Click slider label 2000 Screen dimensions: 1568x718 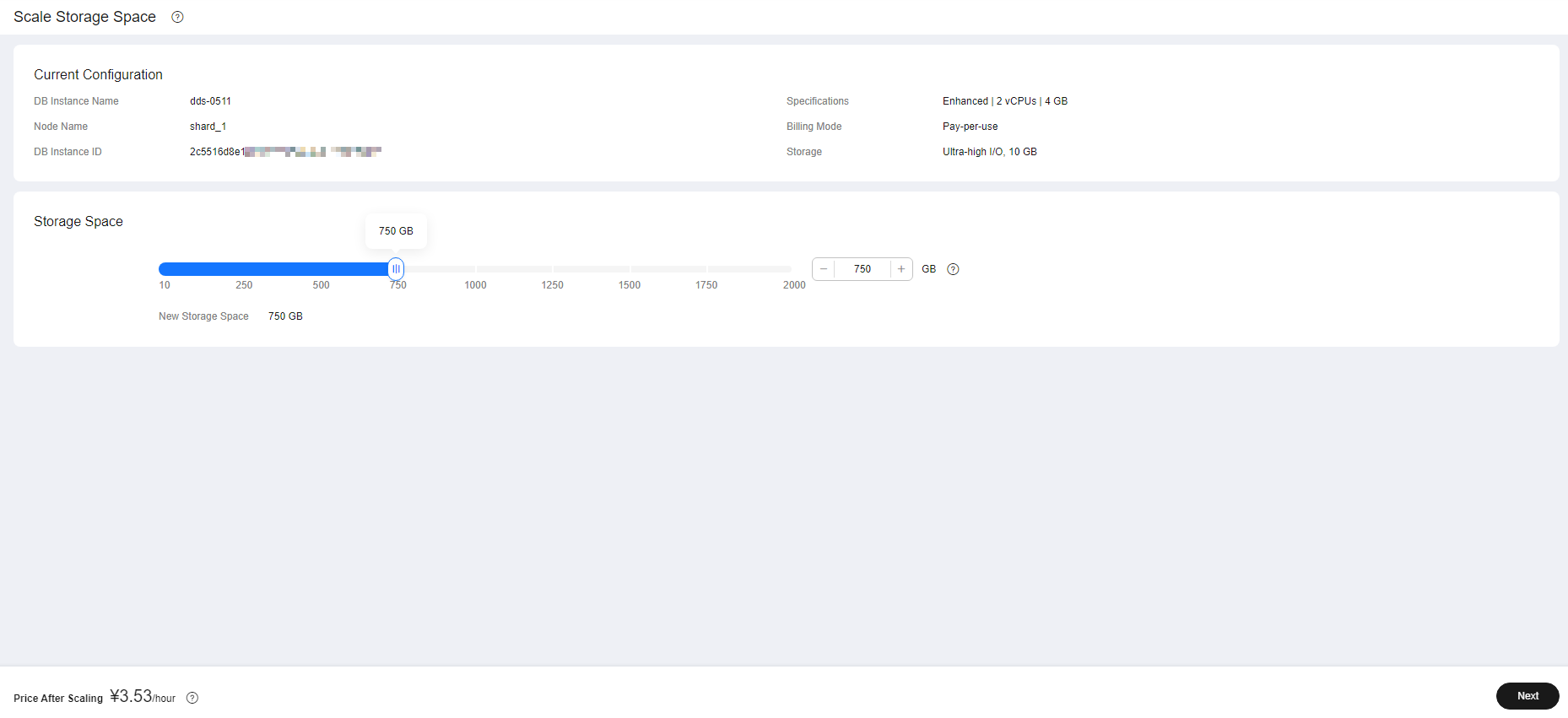click(794, 285)
